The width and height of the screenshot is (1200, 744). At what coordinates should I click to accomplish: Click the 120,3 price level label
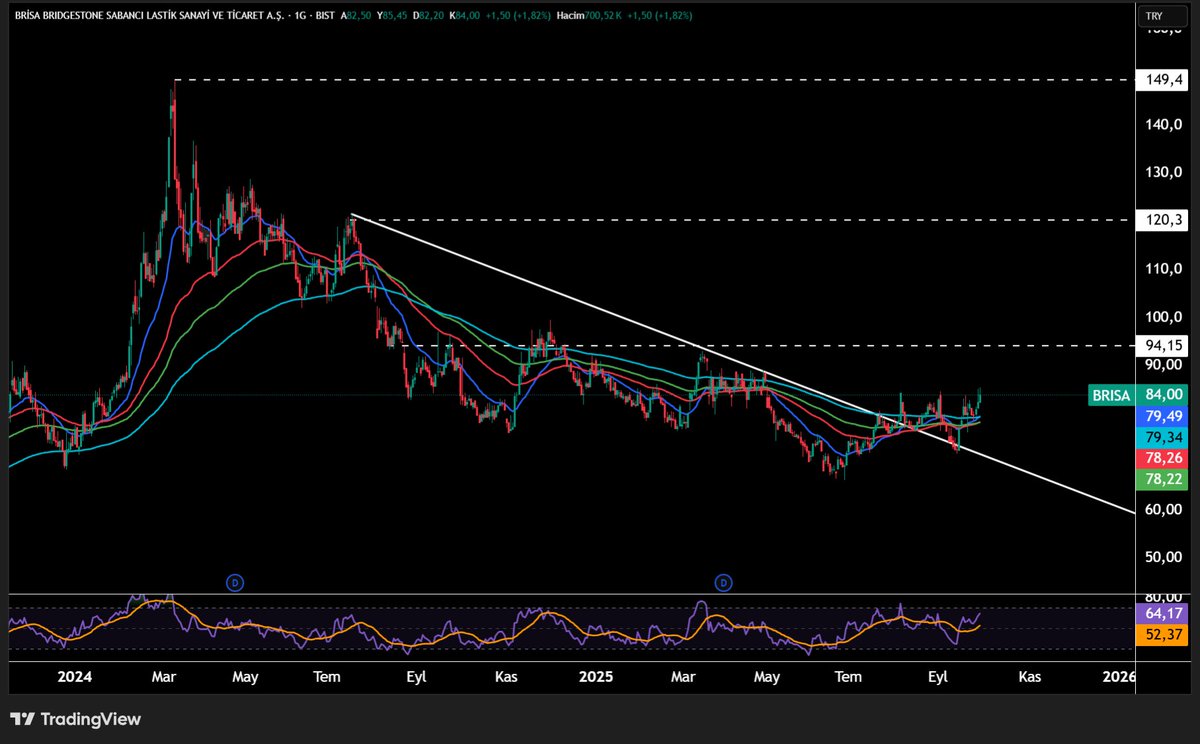pos(1163,220)
